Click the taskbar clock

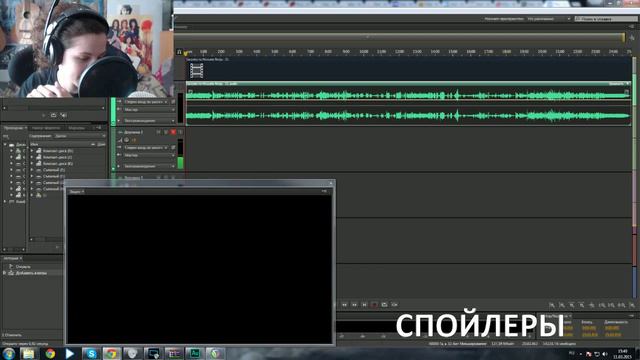[x=622, y=353]
